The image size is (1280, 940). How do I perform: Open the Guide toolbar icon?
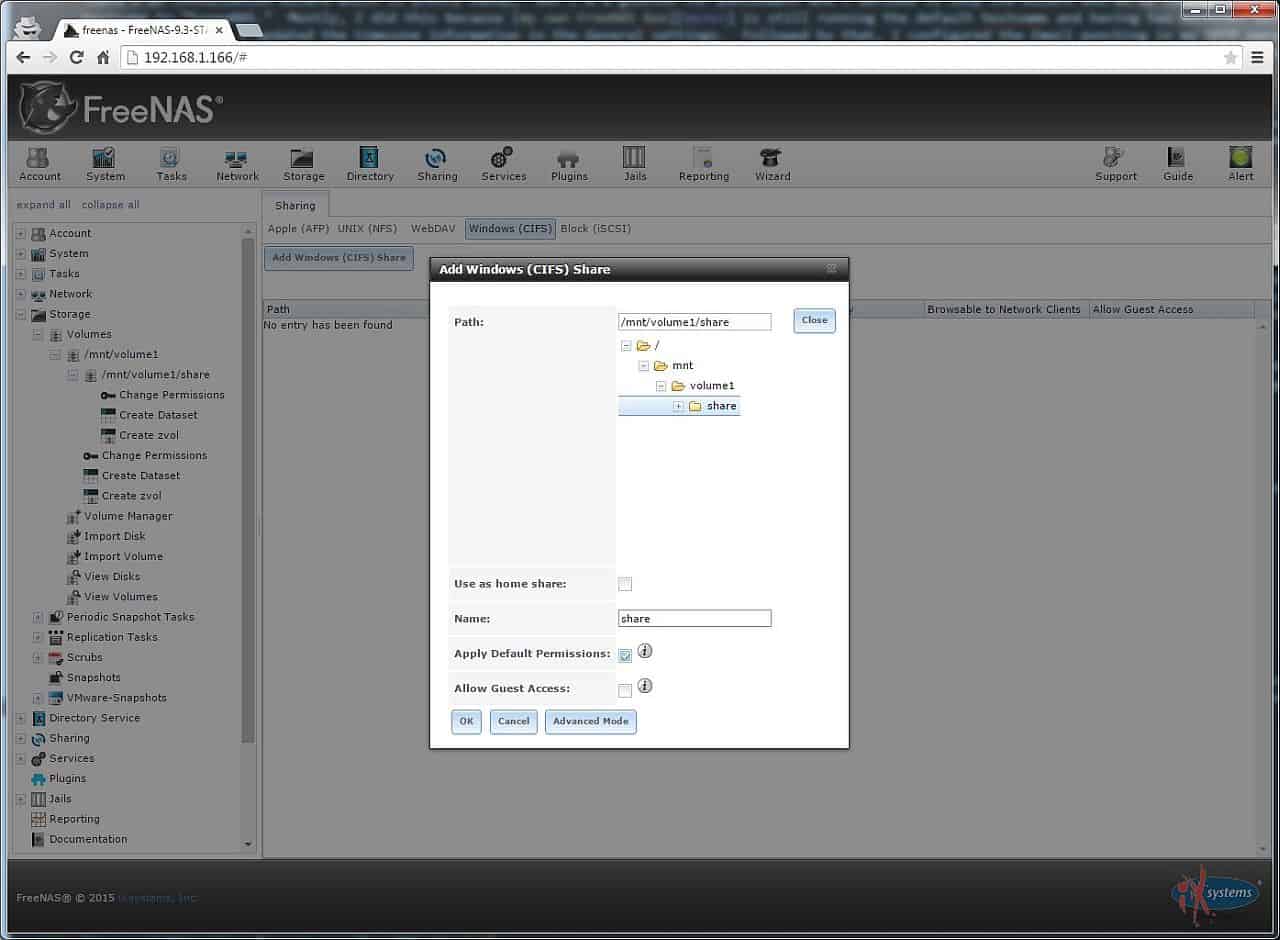point(1177,164)
